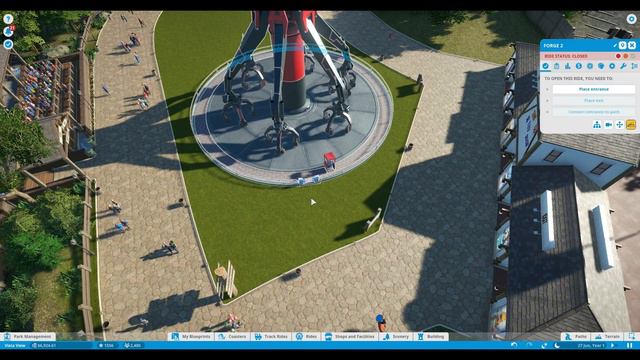Click the double-arrow icon beside the moon

pos(544,345)
